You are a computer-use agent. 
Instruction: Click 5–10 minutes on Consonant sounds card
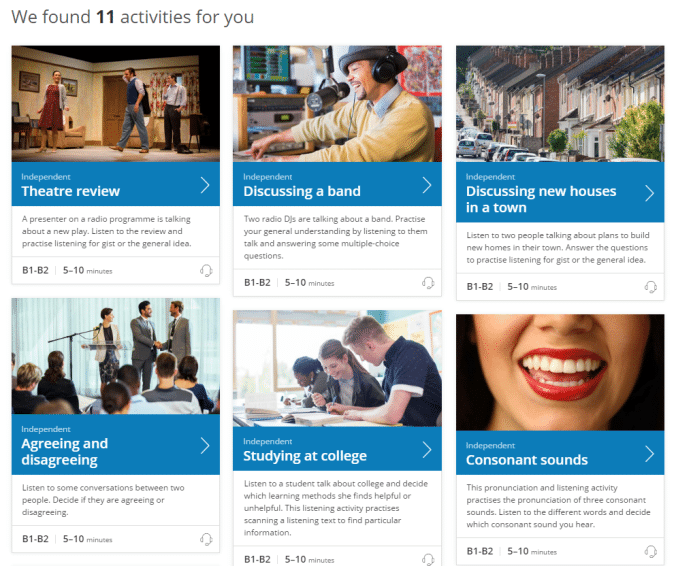point(532,551)
